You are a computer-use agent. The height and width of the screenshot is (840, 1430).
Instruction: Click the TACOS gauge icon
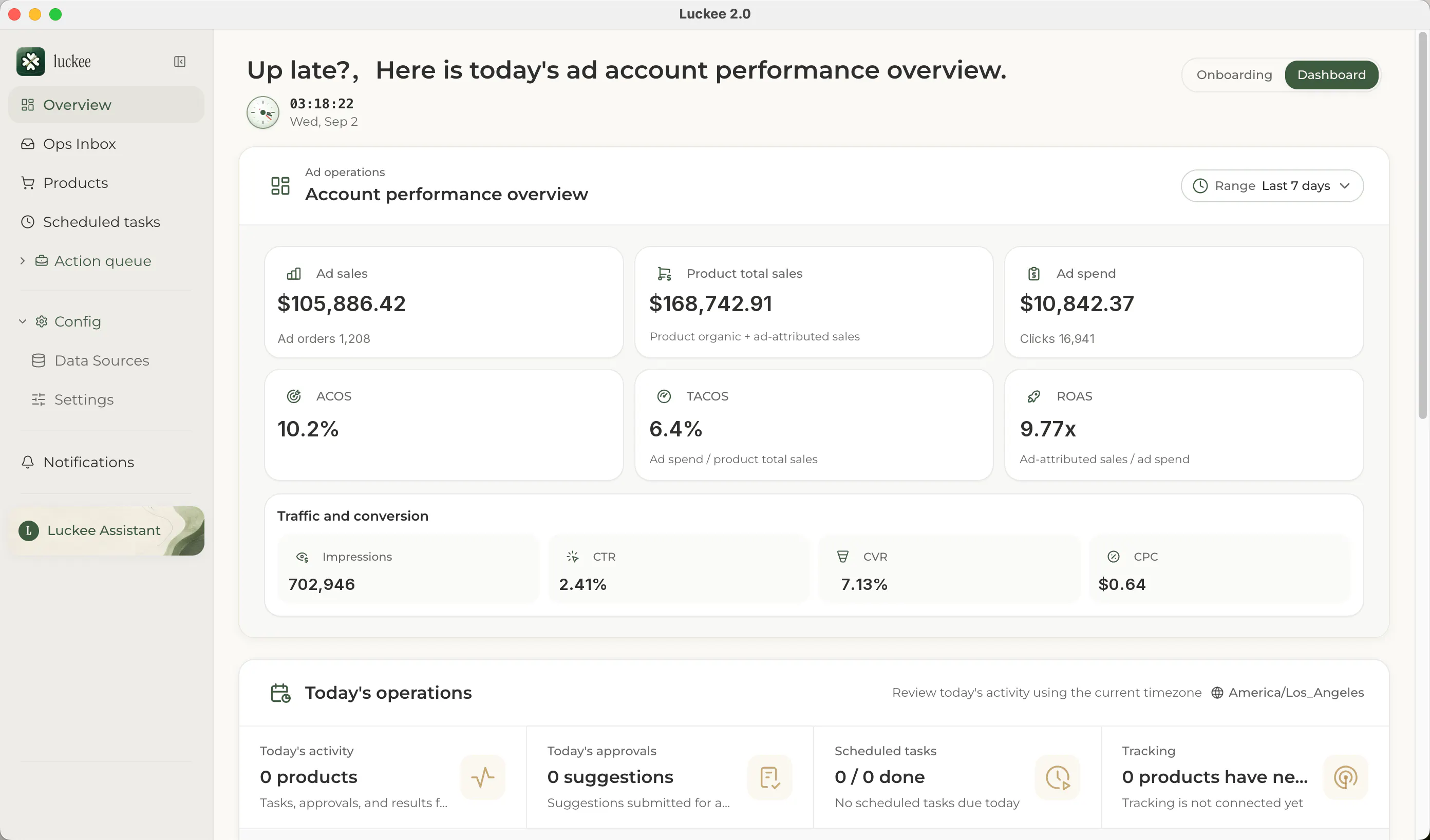click(x=664, y=396)
